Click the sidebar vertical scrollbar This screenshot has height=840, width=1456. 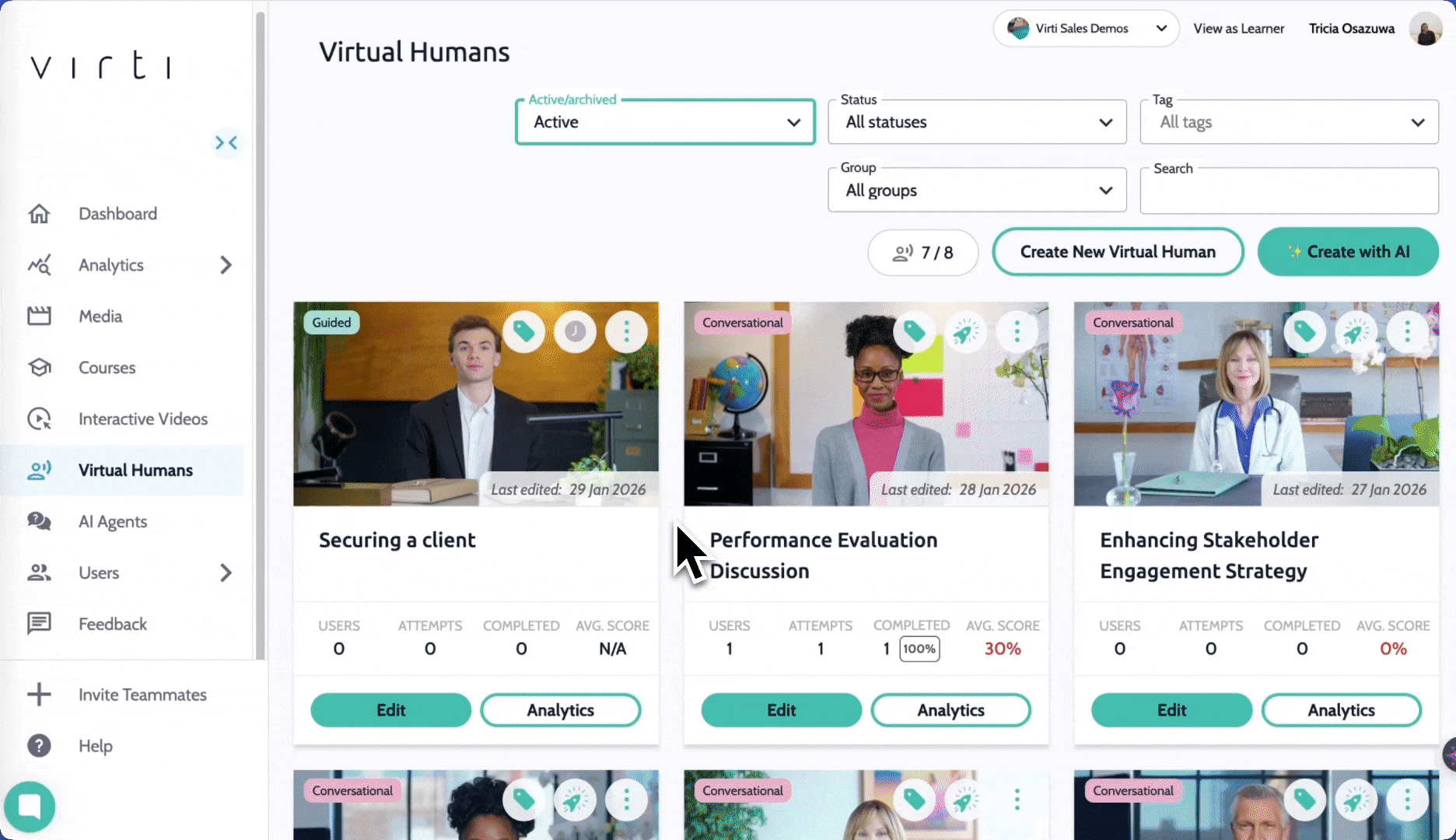[261, 334]
